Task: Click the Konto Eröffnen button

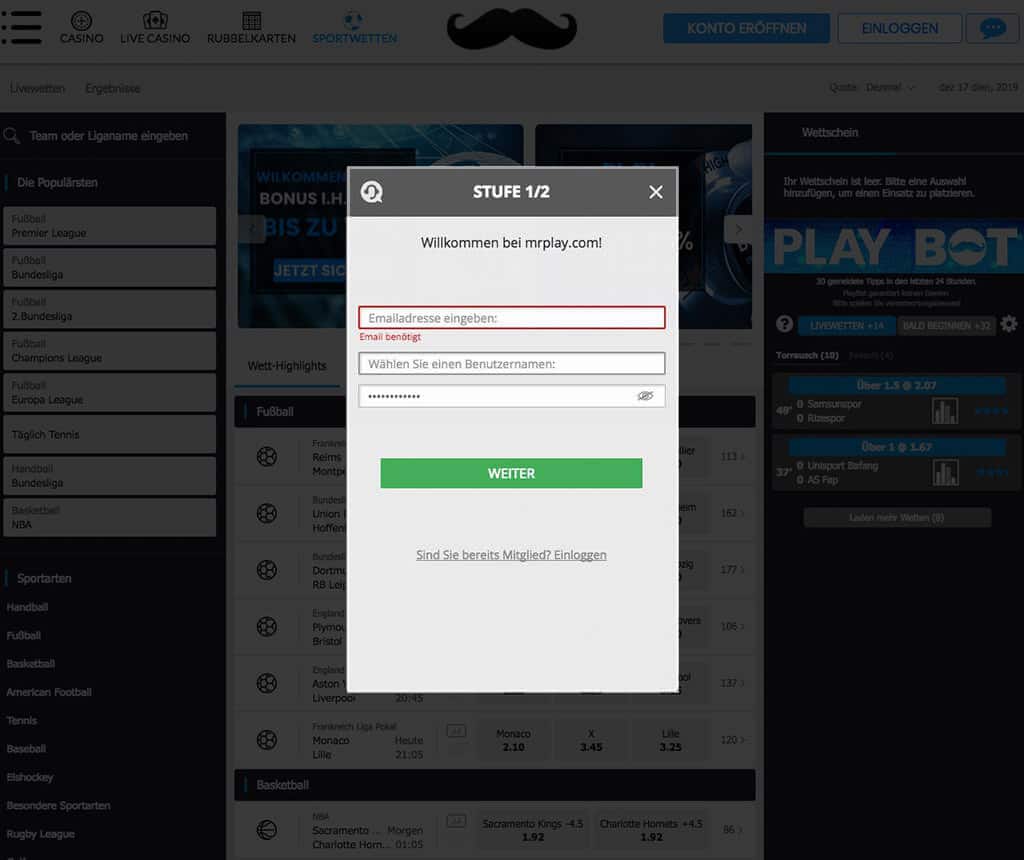Action: pos(746,28)
